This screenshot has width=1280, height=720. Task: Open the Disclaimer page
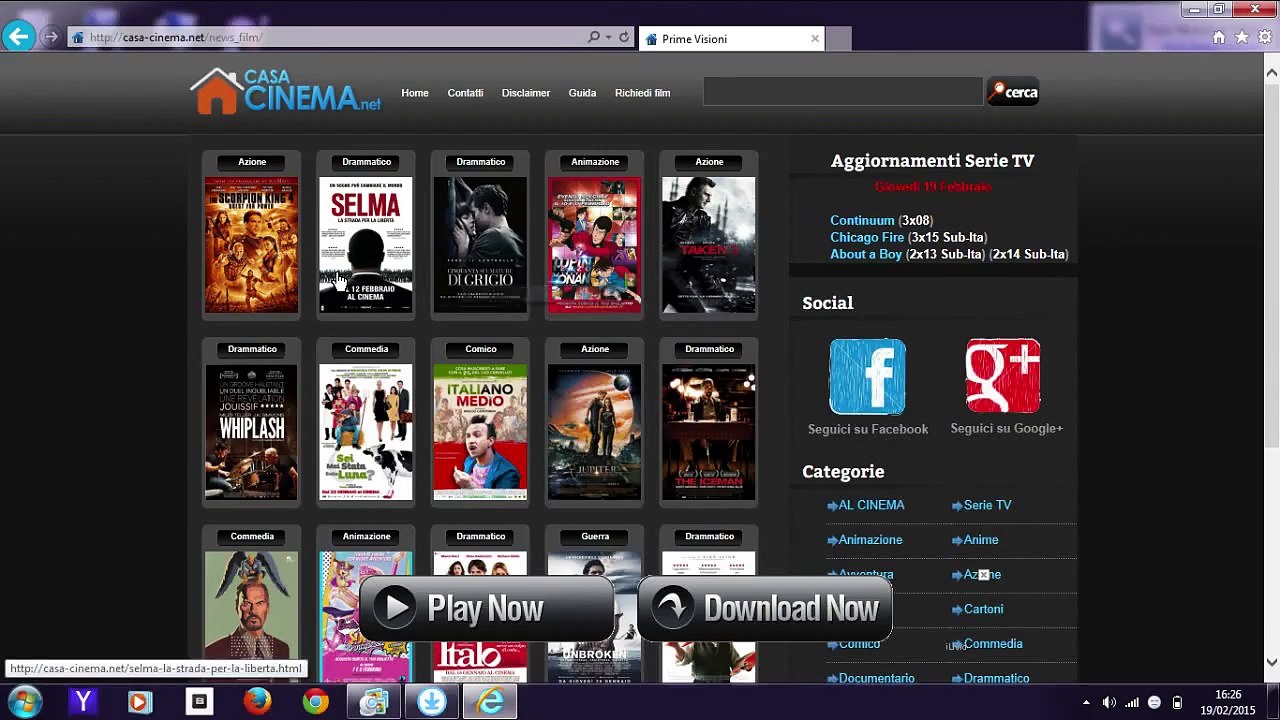pos(526,93)
